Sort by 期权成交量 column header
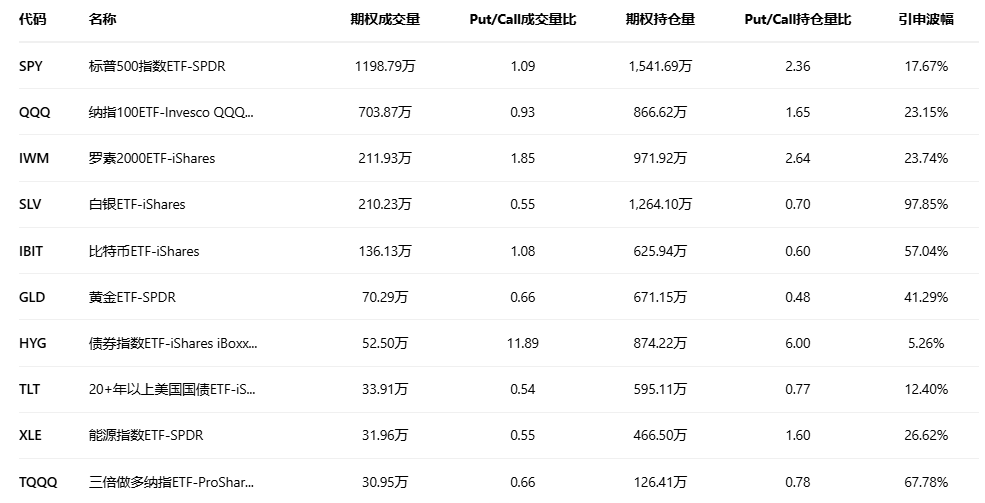Screen dimensions: 985x503 point(385,19)
